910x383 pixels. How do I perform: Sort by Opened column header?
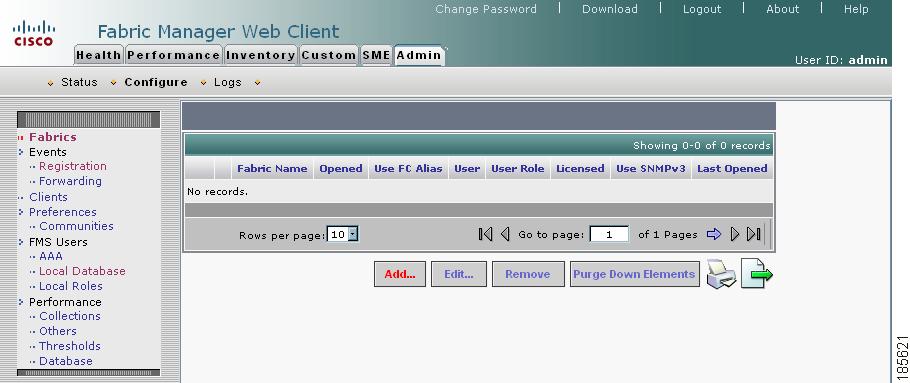click(341, 169)
